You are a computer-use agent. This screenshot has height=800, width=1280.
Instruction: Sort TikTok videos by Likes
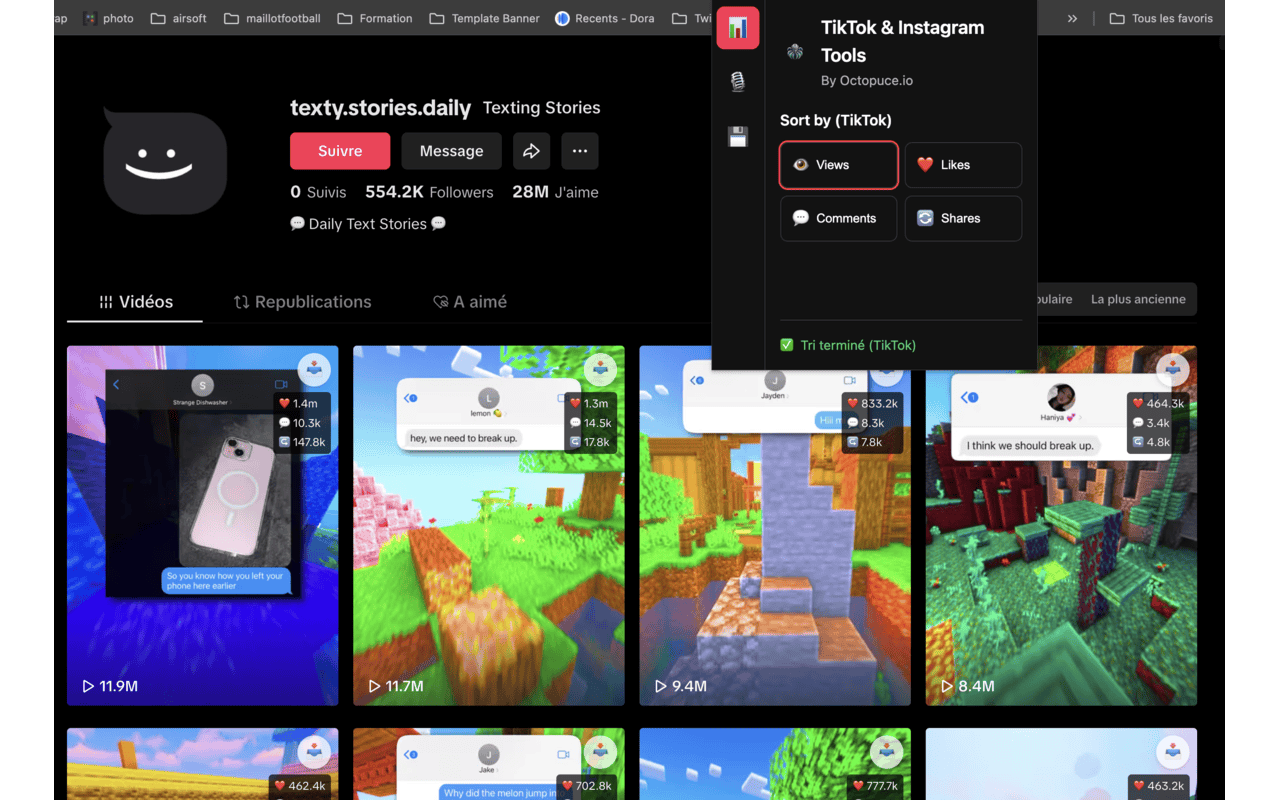pyautogui.click(x=963, y=165)
